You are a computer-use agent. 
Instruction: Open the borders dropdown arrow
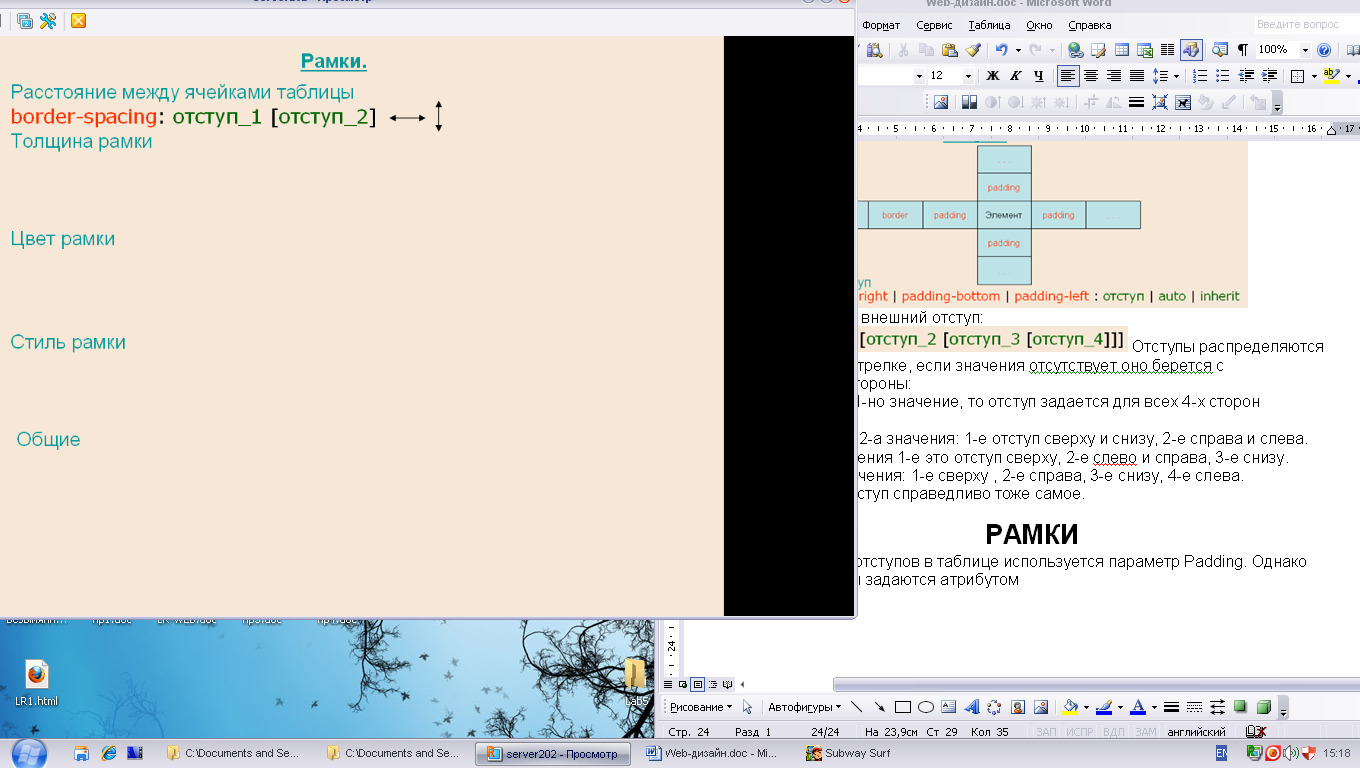1313,76
